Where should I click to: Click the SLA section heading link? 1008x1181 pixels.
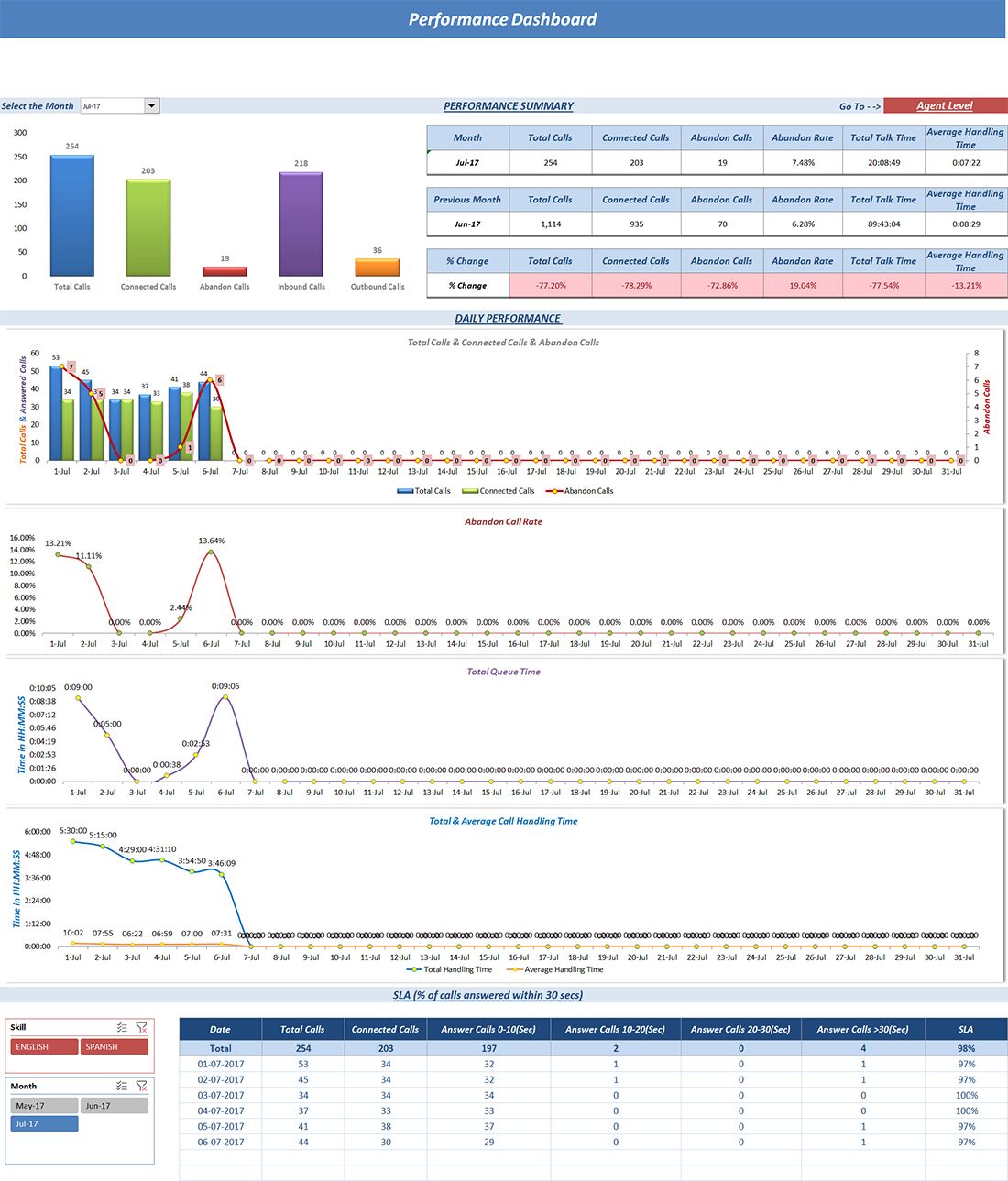[488, 995]
